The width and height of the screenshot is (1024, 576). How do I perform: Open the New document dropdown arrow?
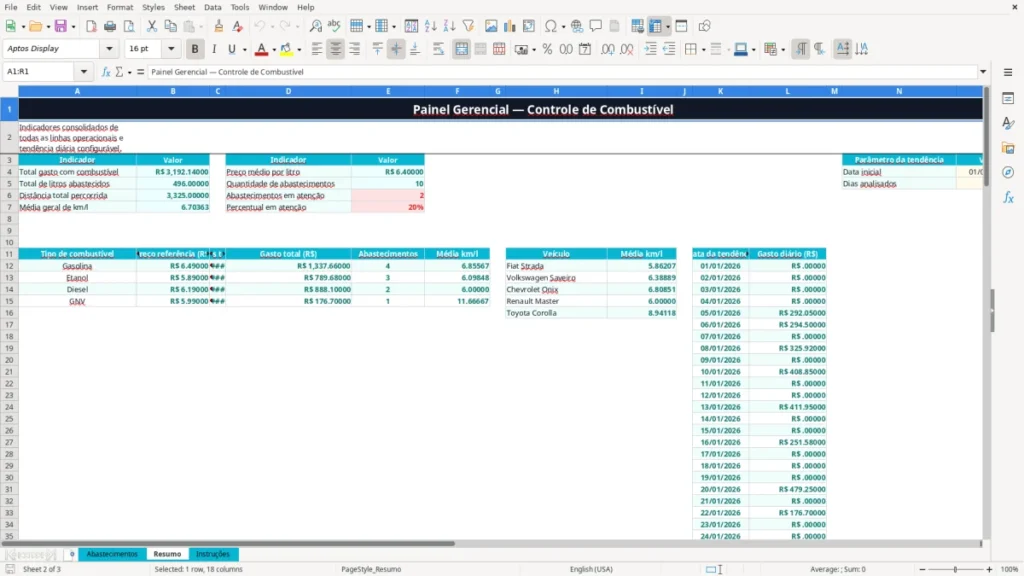23,27
